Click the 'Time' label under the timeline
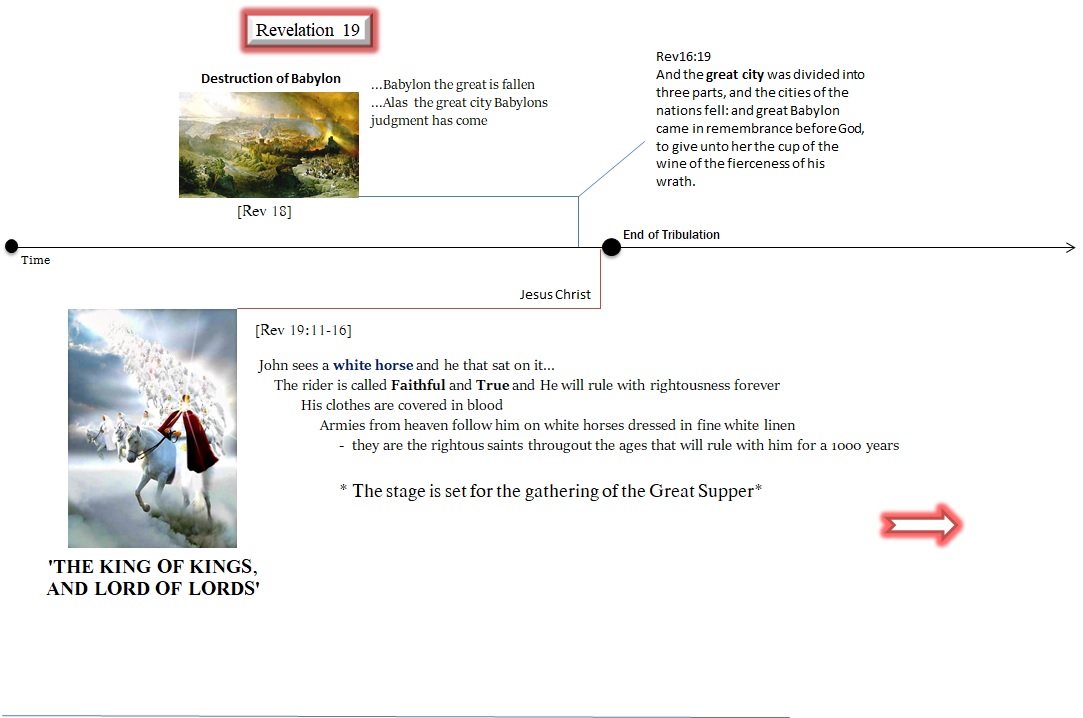 pyautogui.click(x=36, y=260)
